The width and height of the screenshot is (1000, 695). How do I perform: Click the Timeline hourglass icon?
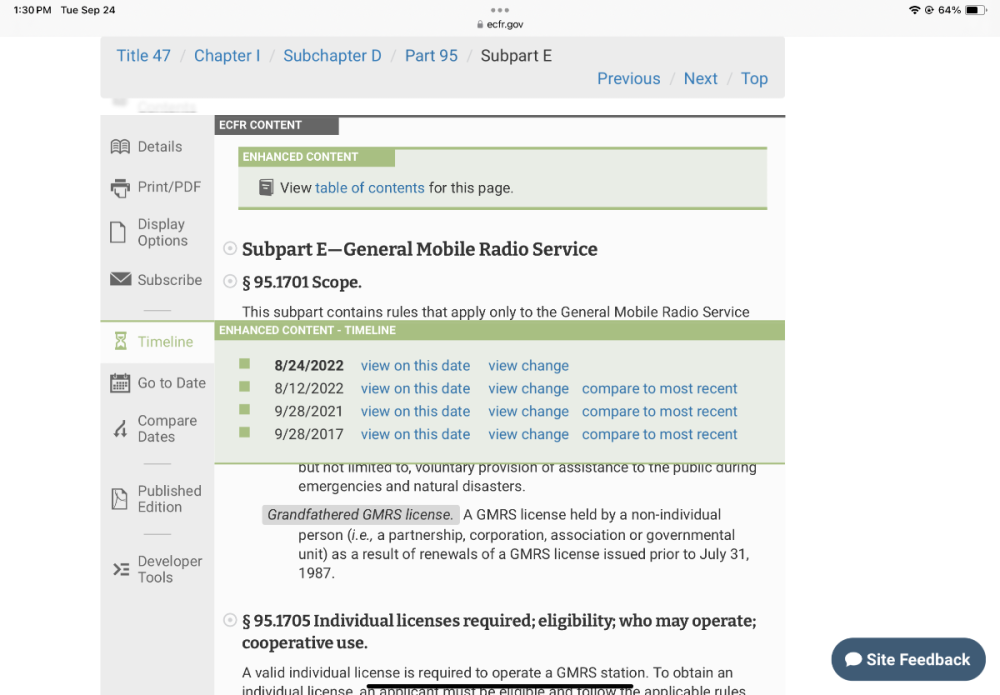pos(120,342)
